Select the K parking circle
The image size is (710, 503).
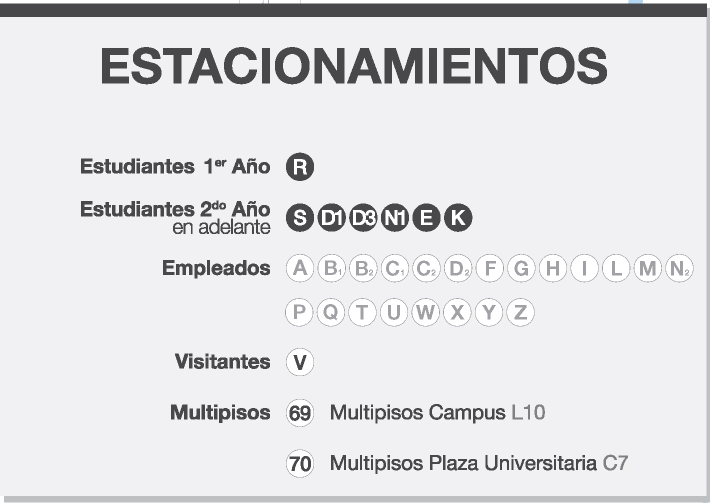pos(458,218)
